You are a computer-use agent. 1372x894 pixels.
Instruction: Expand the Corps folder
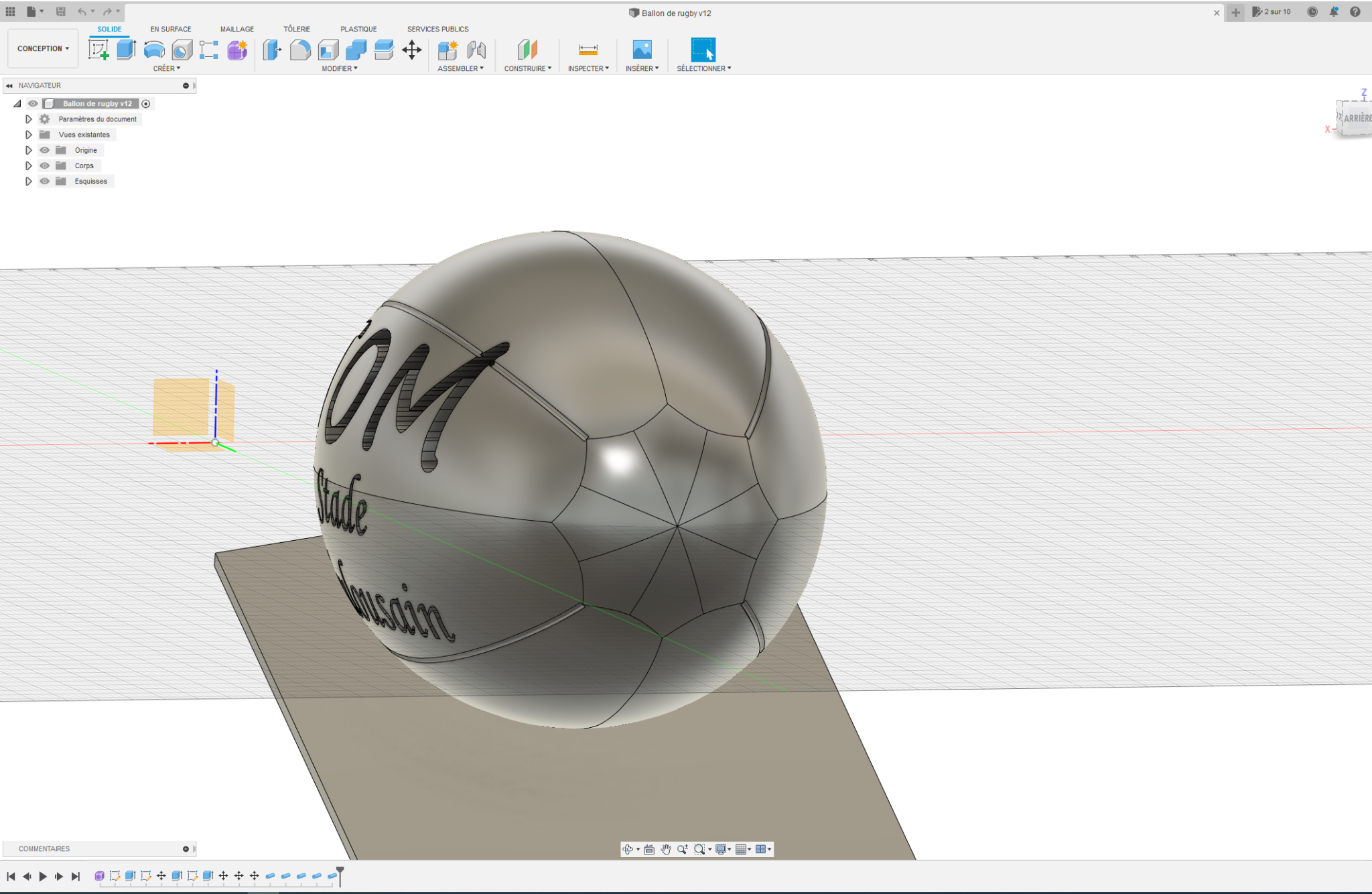tap(28, 166)
